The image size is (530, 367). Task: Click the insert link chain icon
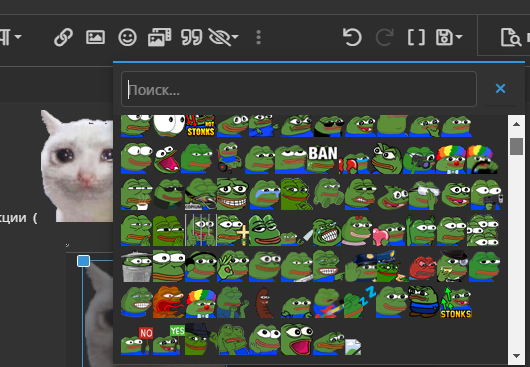(x=64, y=37)
